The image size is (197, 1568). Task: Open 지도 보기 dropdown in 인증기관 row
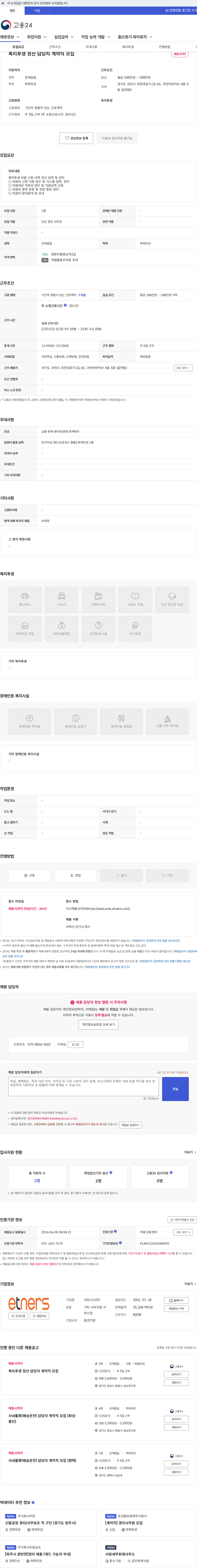(183, 1232)
